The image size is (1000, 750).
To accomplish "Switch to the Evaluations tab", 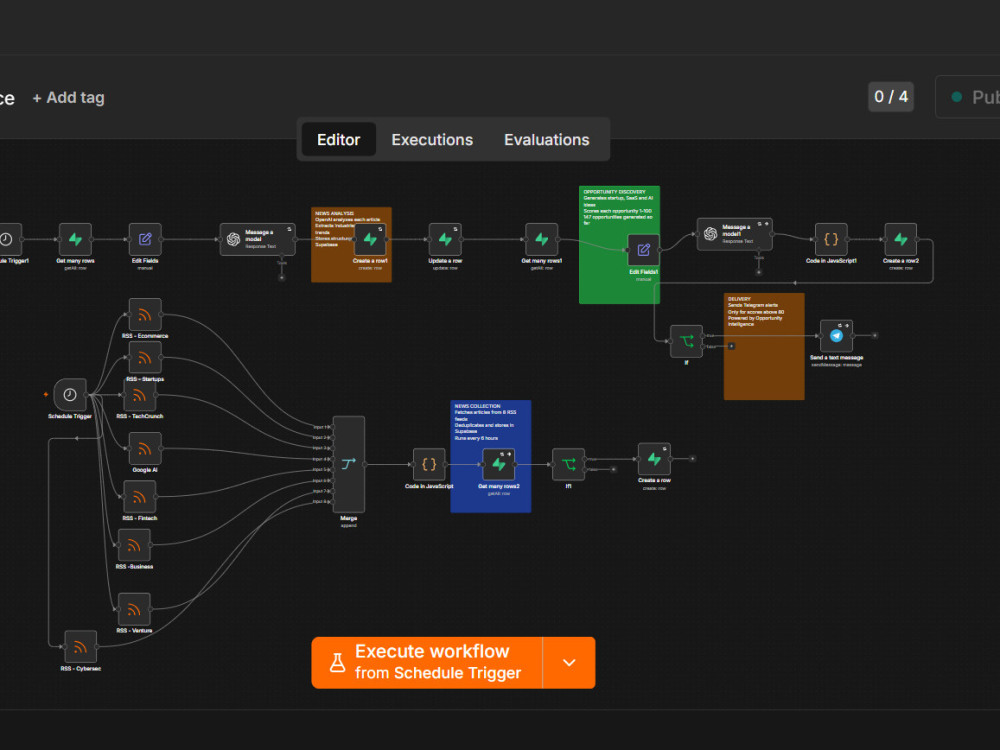I will point(547,140).
